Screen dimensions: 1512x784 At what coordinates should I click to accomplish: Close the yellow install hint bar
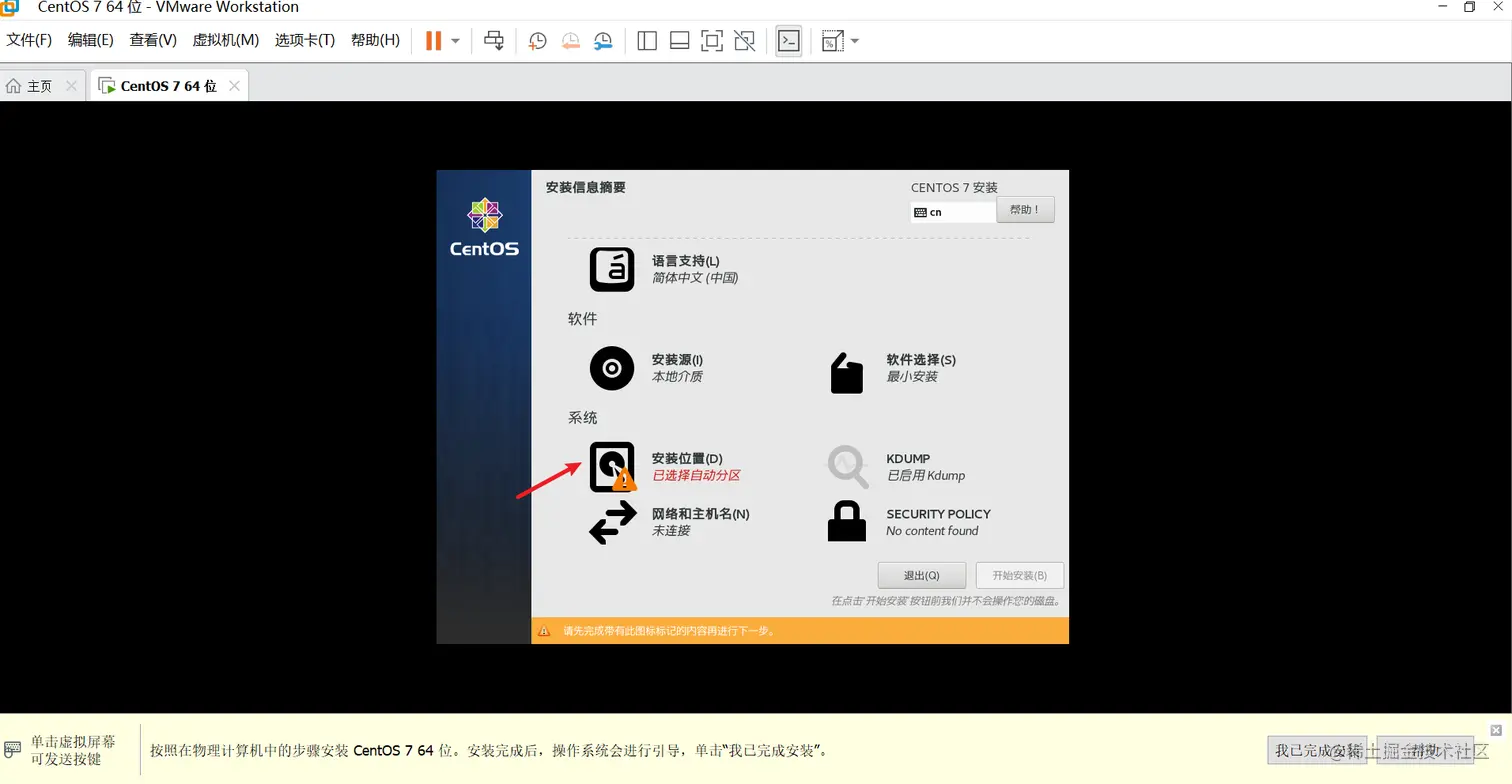coord(1496,730)
